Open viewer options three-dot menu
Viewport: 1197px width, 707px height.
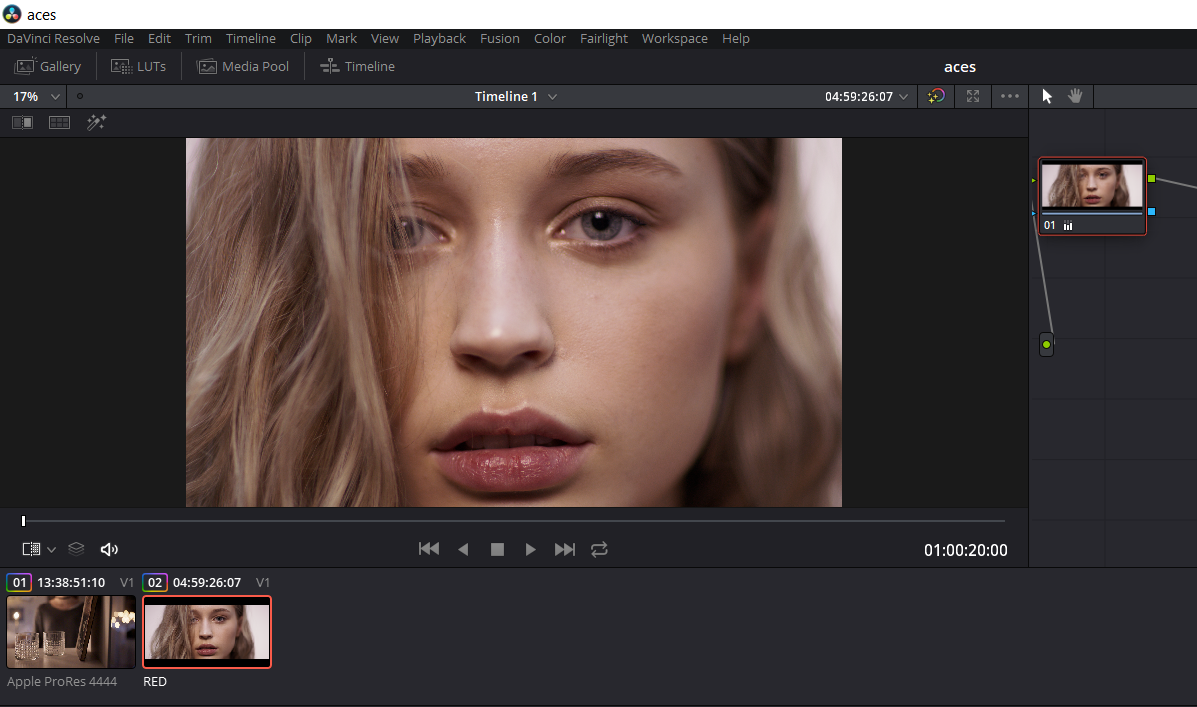[x=1009, y=96]
